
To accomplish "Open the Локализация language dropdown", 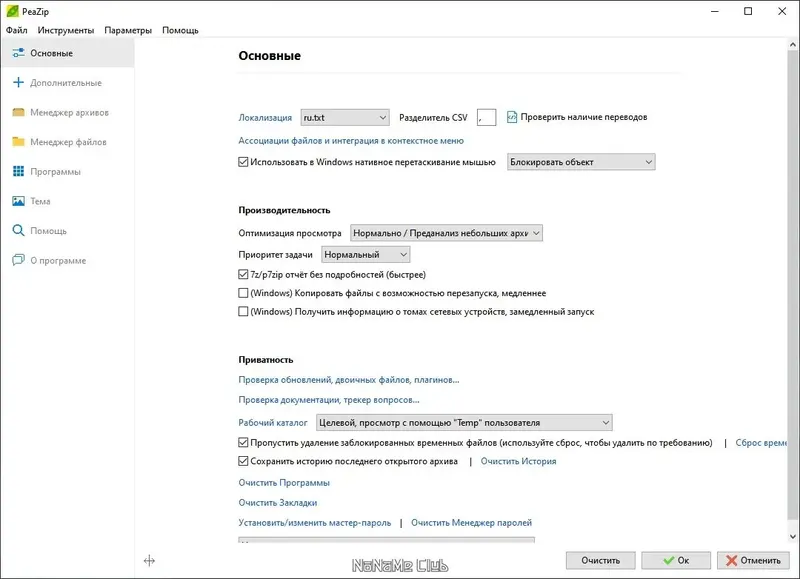I will 344,116.
